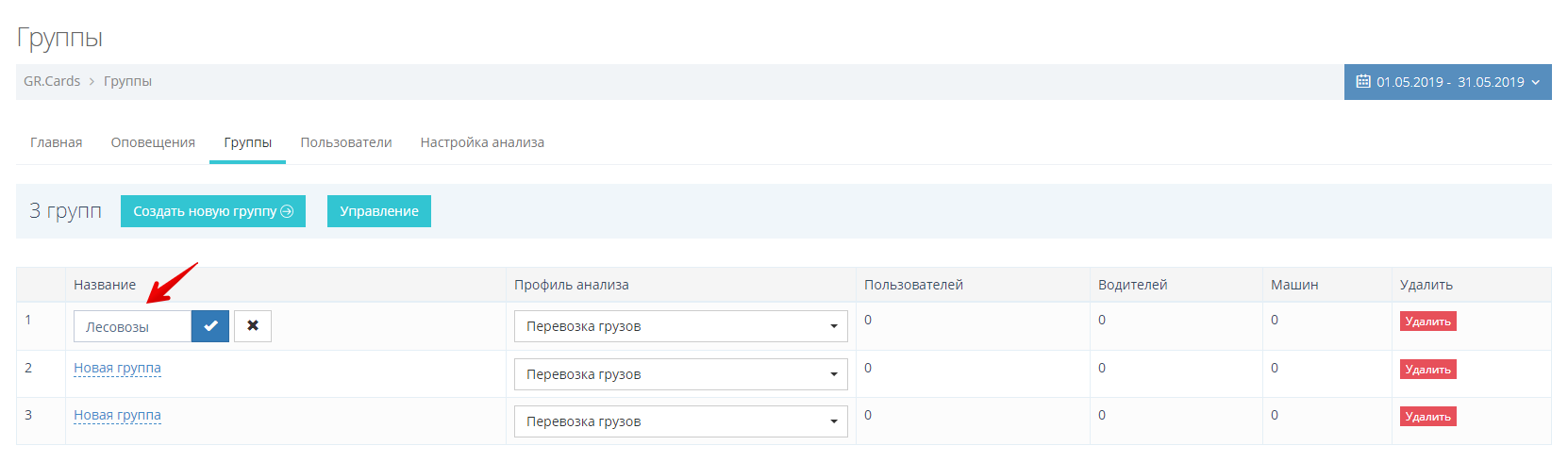Open analysis profile dropdown in row 3
1568x462 pixels.
[x=681, y=421]
